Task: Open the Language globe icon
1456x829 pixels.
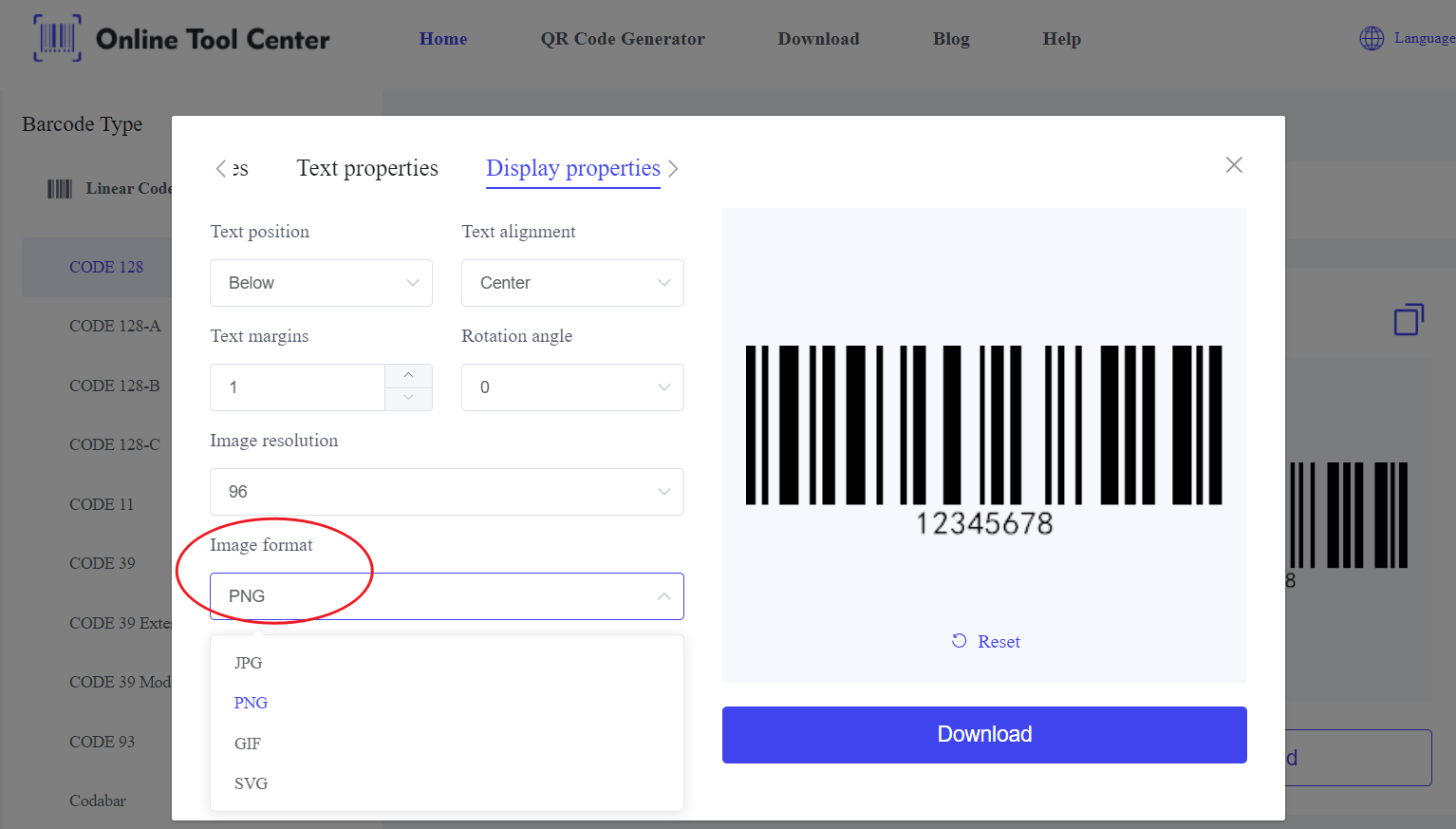Action: click(1372, 38)
